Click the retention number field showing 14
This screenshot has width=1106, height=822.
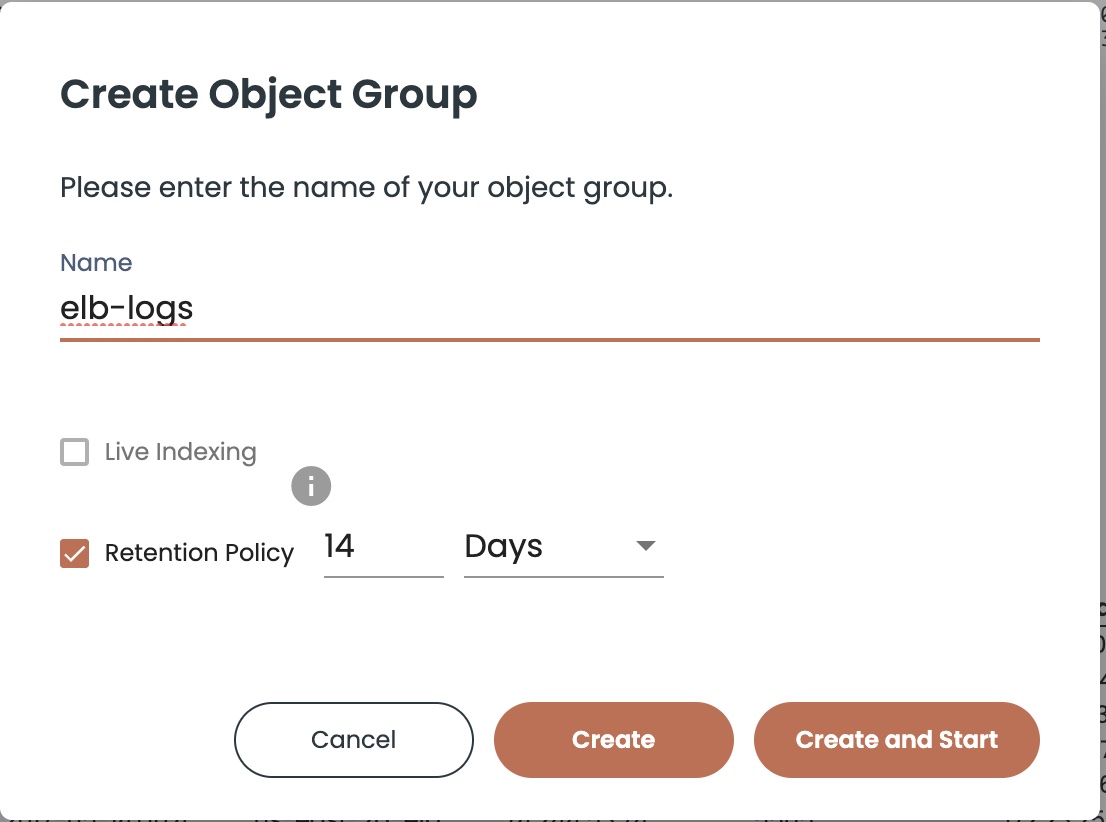pos(384,548)
